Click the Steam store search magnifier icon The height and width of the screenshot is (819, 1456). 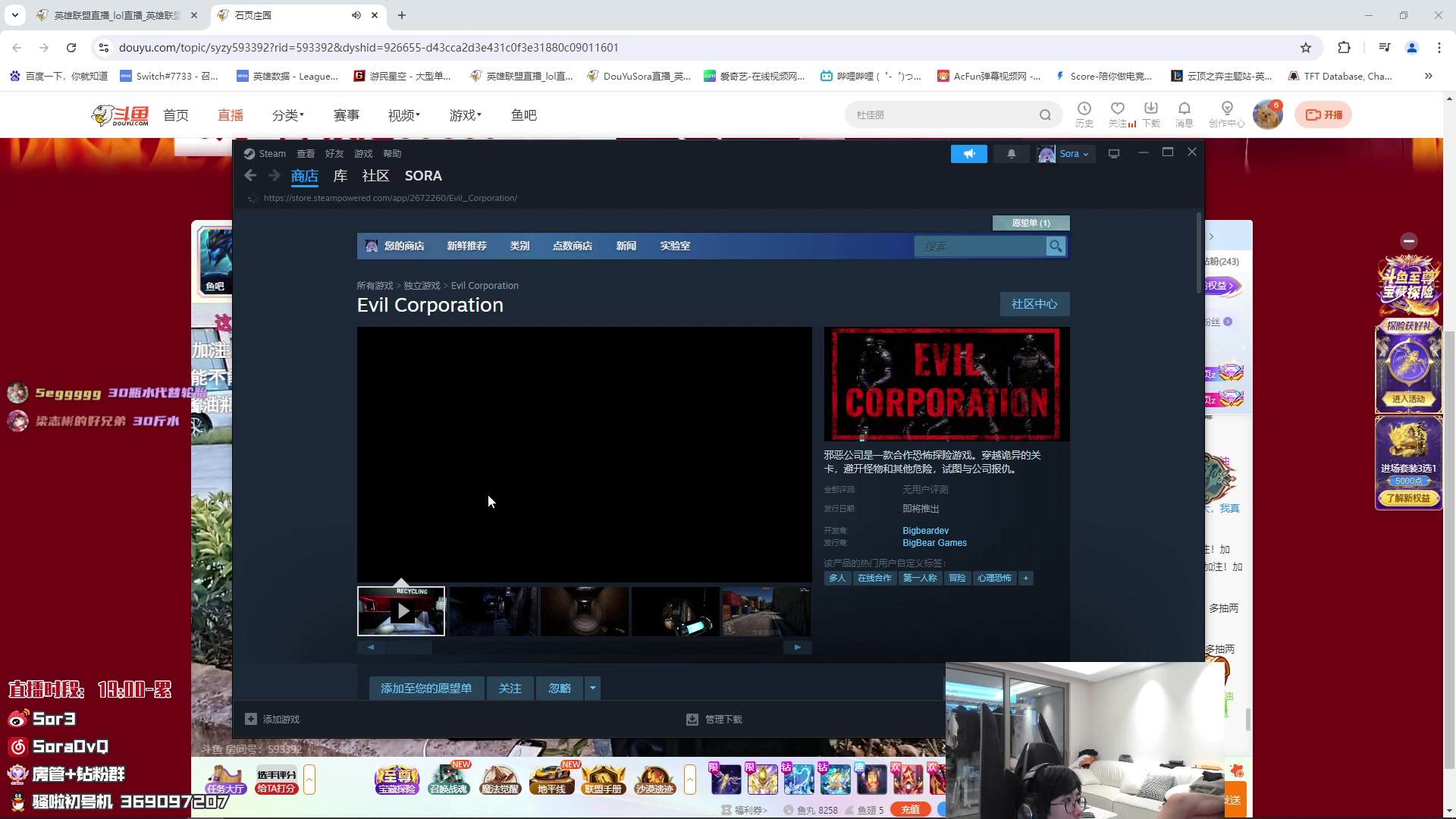[1056, 246]
